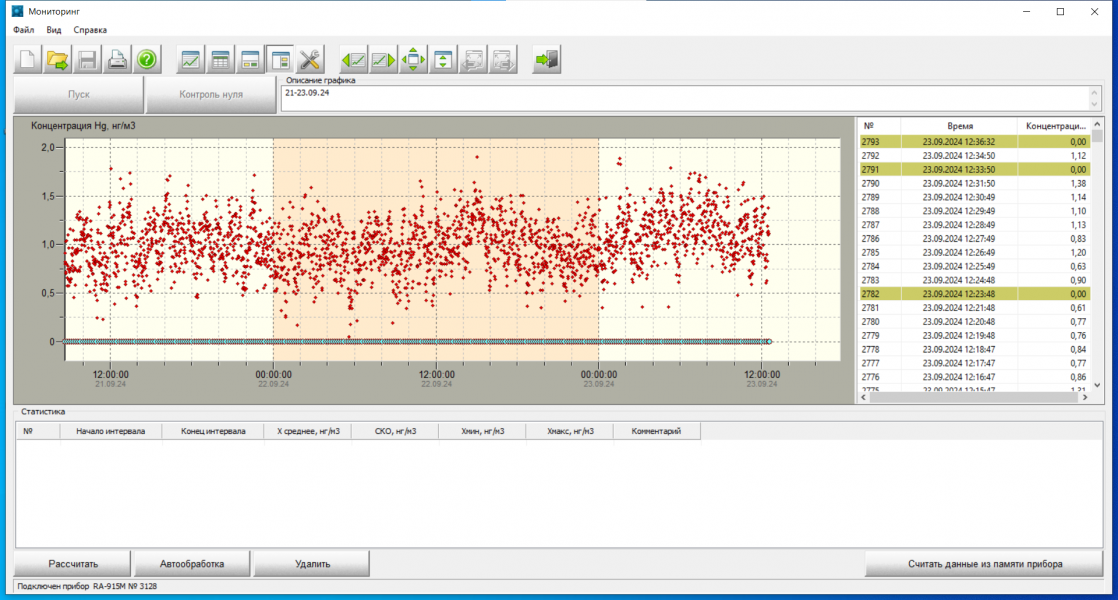Exit using the green arrow door icon
The height and width of the screenshot is (600, 1118).
click(x=546, y=60)
